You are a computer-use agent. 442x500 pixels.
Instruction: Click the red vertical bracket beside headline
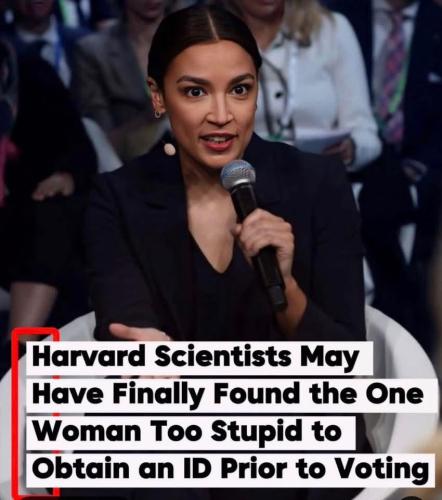(18, 413)
